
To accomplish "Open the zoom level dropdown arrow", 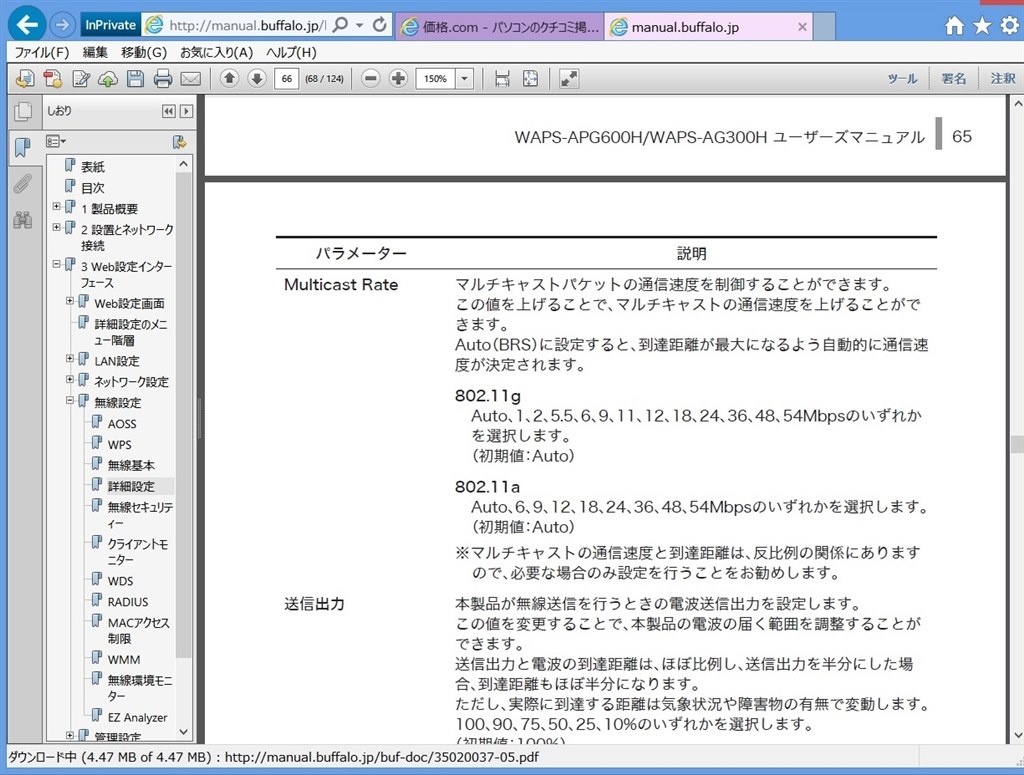I will pos(464,79).
